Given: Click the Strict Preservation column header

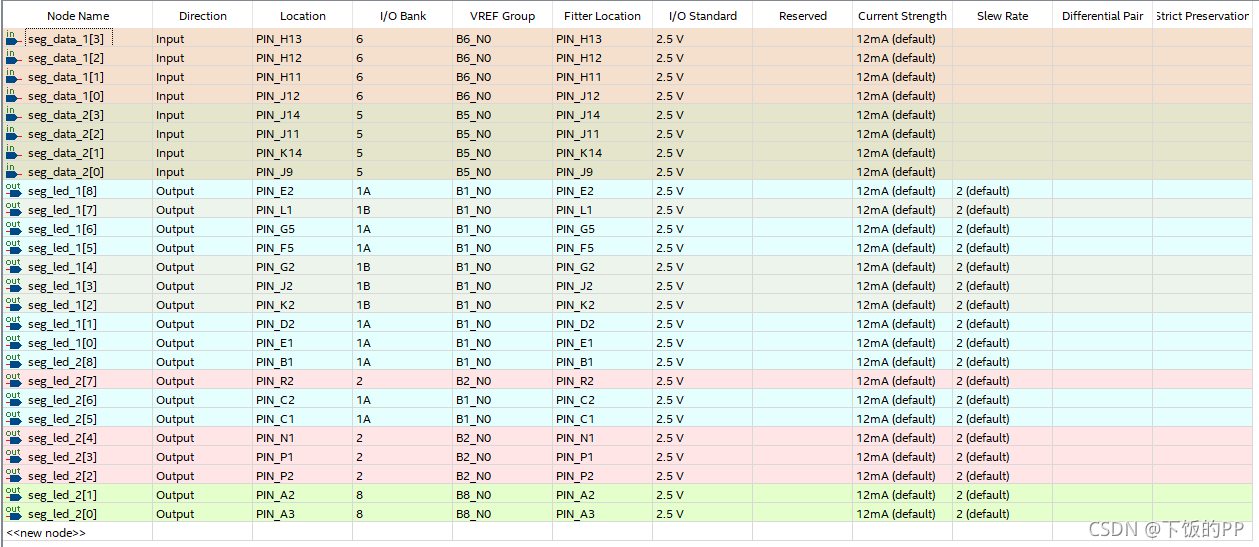Looking at the screenshot, I should point(1204,15).
